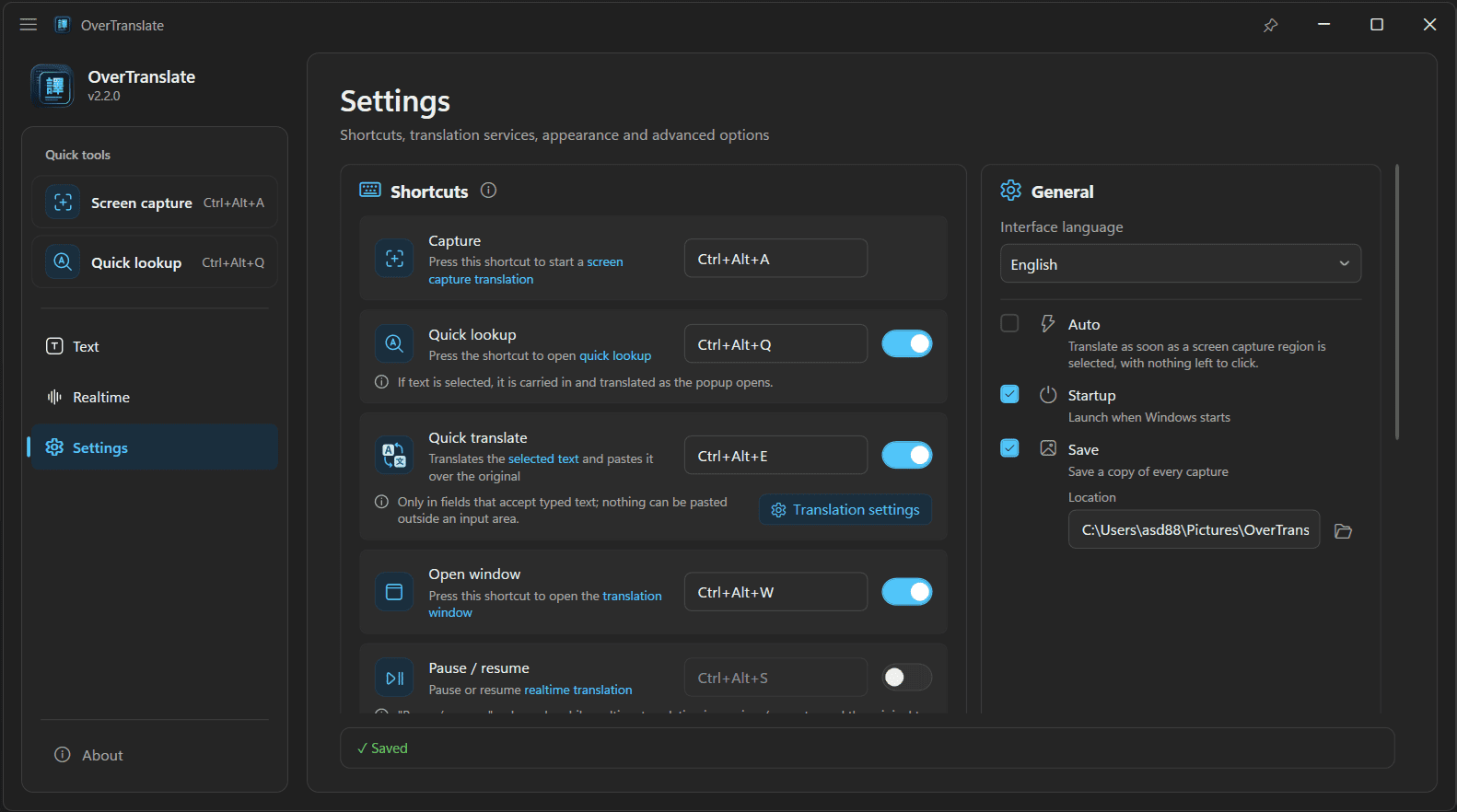Click the small OverTranslate title bar icon
The image size is (1457, 812).
(x=62, y=25)
